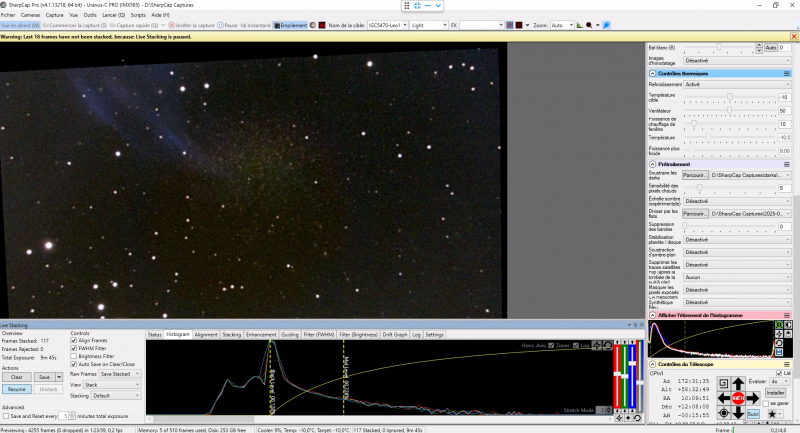Open the Stacking Default dropdown
This screenshot has height=433, width=800.
coord(116,395)
